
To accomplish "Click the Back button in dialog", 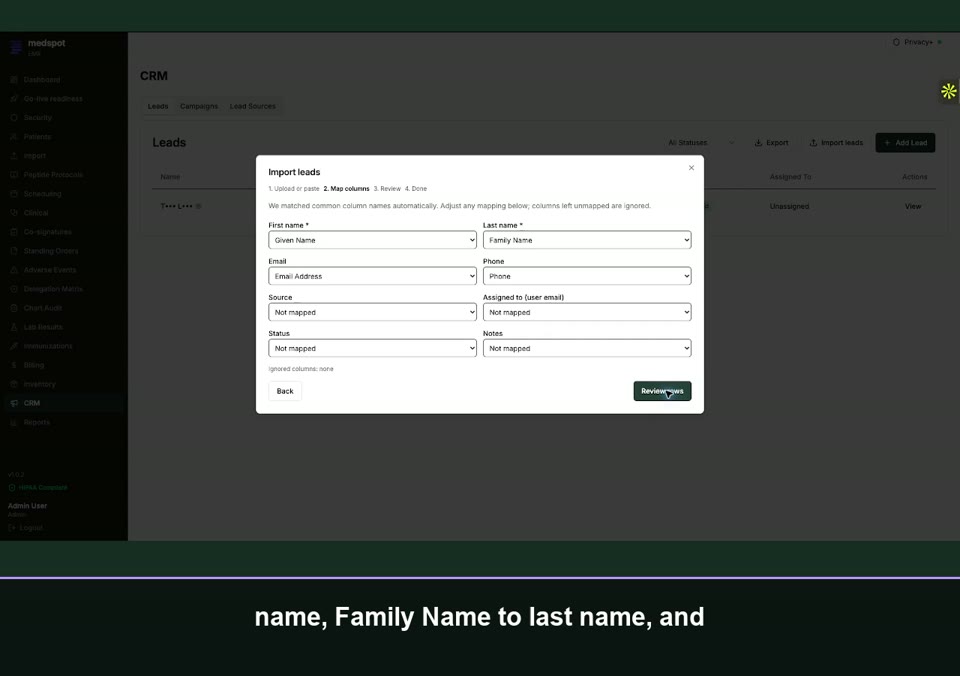I will point(285,391).
